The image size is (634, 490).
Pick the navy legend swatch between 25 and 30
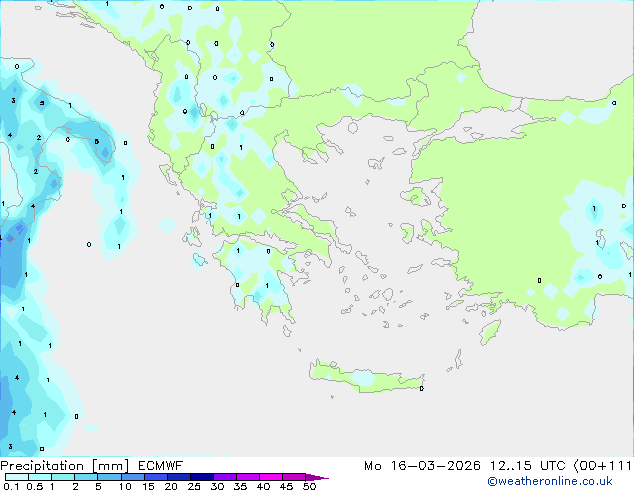[201, 477]
